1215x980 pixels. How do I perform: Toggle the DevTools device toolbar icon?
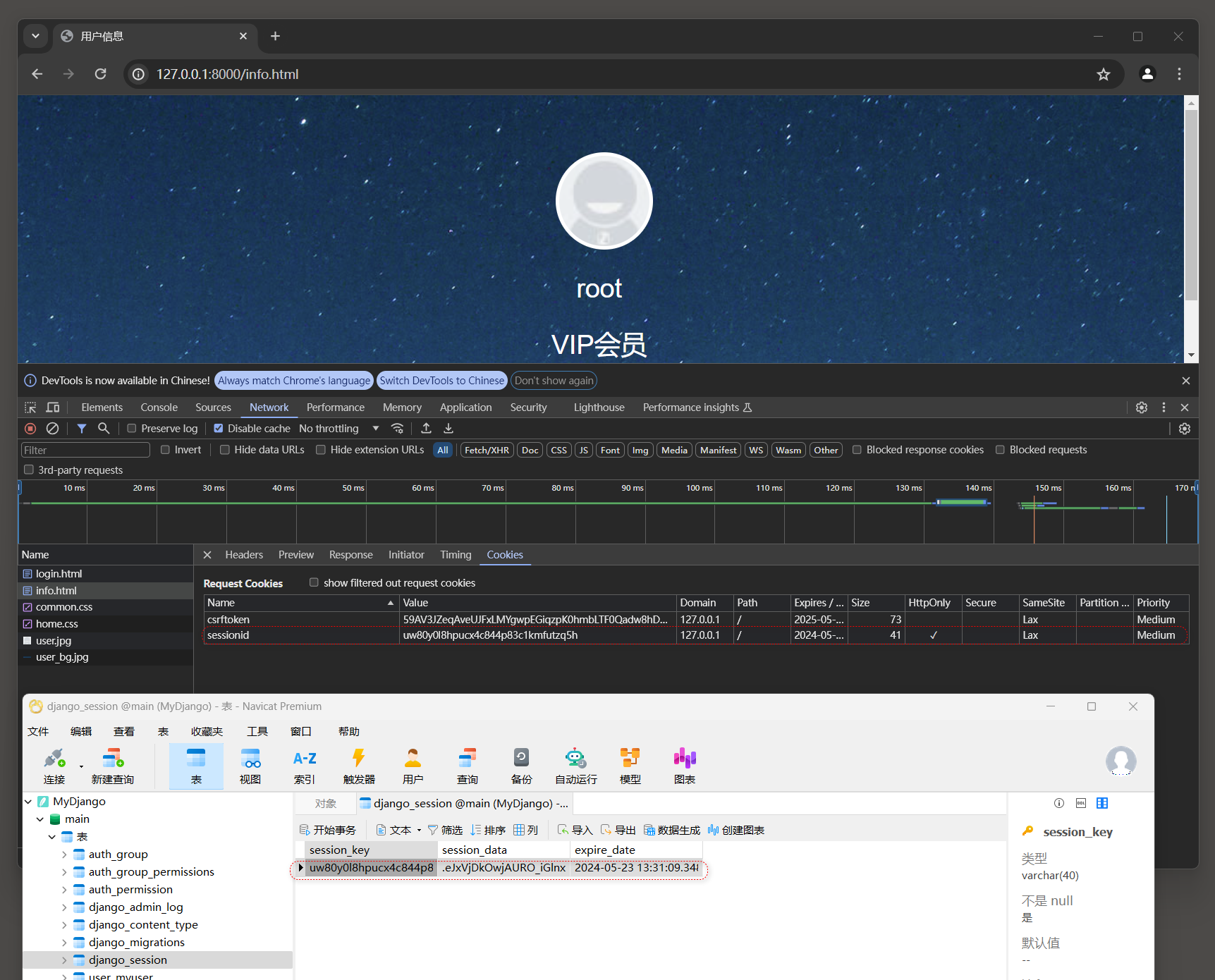tap(53, 408)
